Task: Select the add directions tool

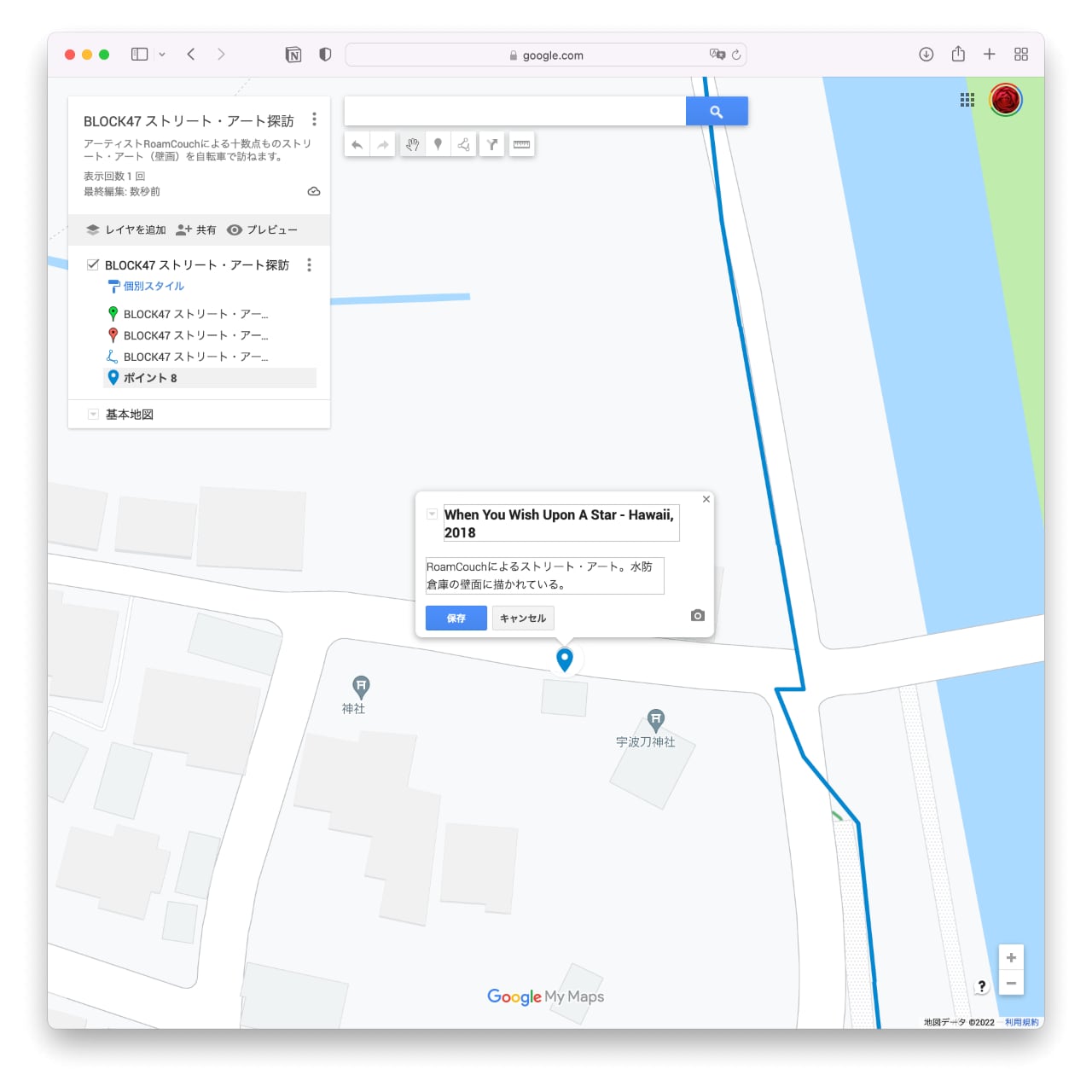Action: [492, 145]
